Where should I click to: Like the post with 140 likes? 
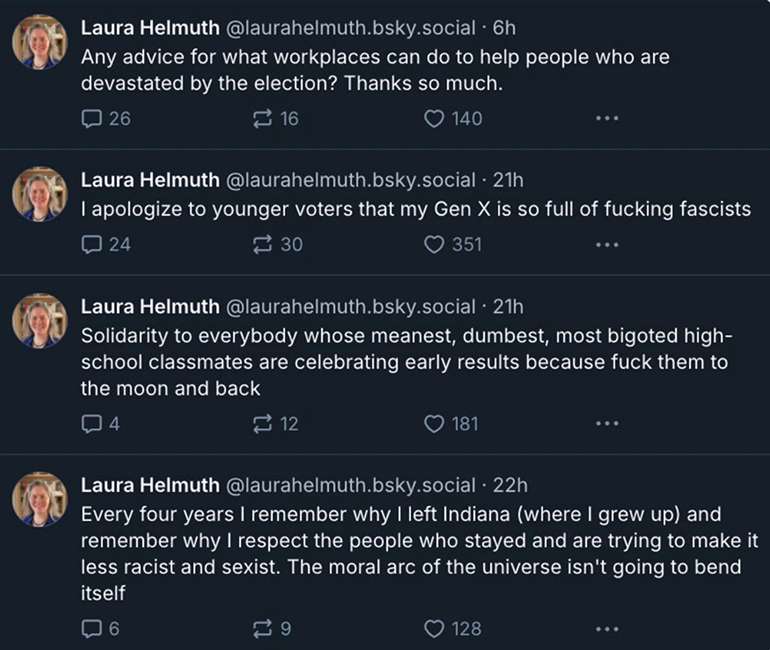(435, 118)
